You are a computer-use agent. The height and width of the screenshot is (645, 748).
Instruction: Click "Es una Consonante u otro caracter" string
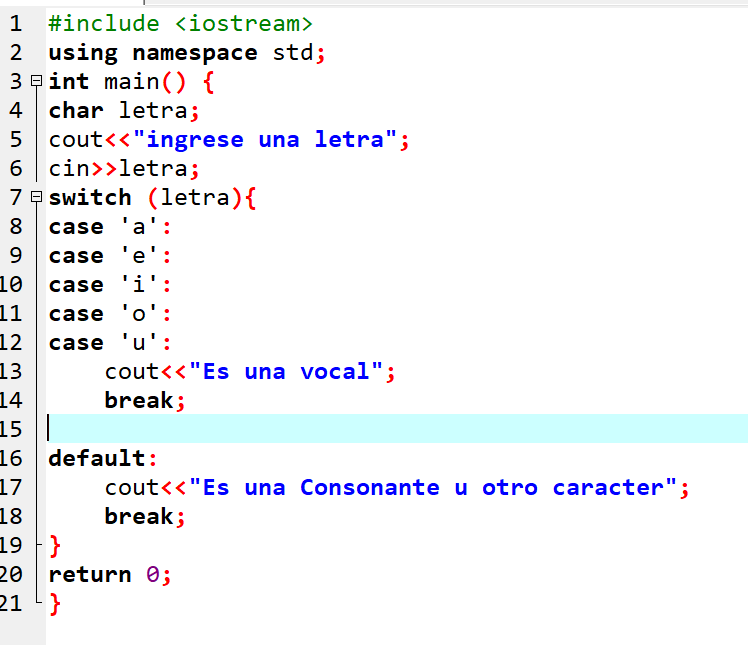tap(433, 488)
